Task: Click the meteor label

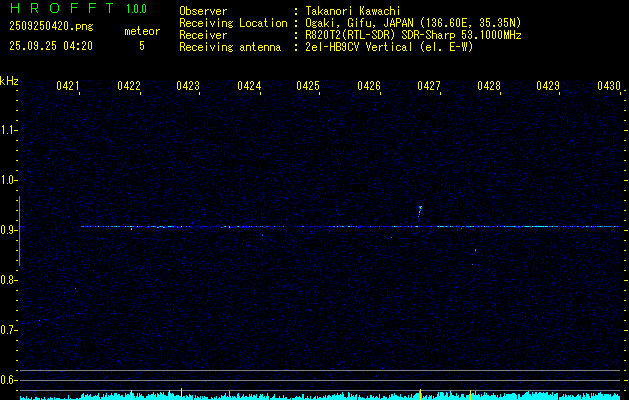Action: (x=142, y=31)
